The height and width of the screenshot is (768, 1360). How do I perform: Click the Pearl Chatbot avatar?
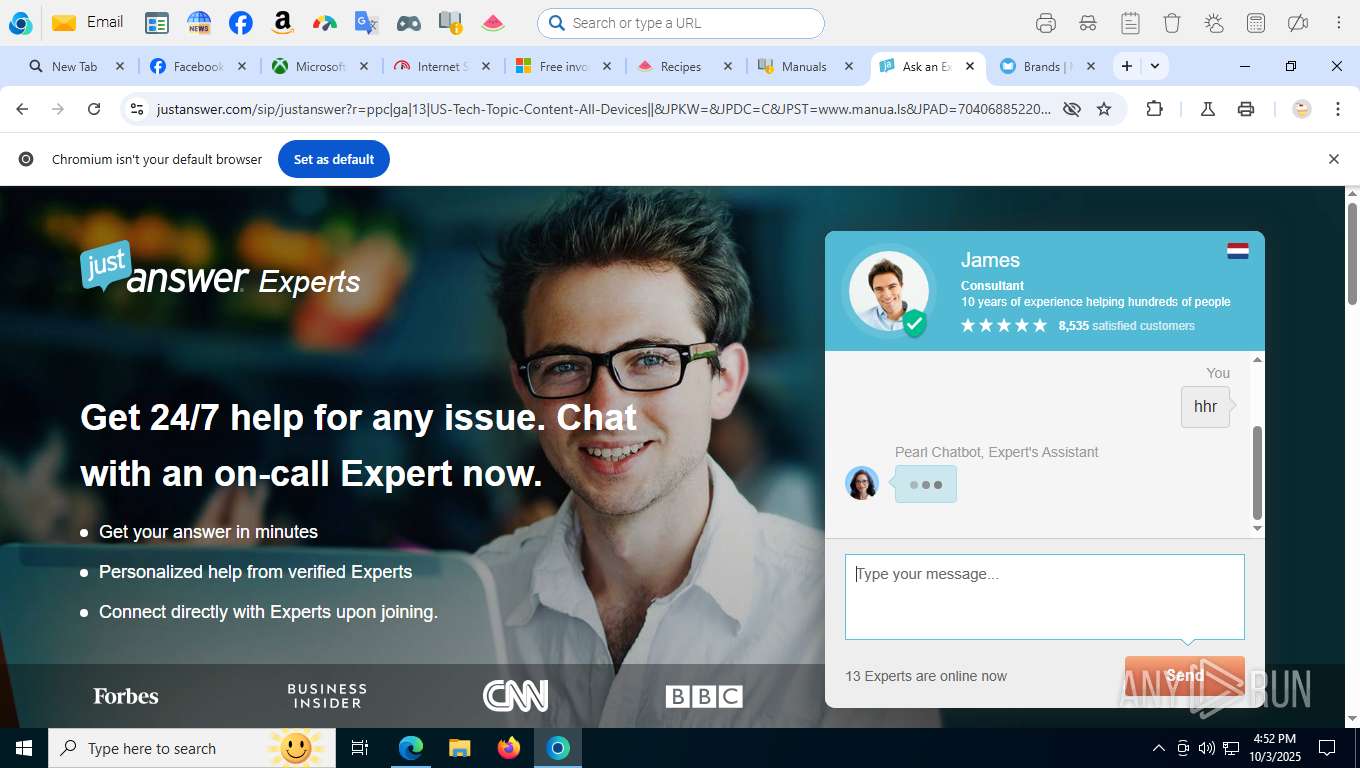tap(862, 483)
